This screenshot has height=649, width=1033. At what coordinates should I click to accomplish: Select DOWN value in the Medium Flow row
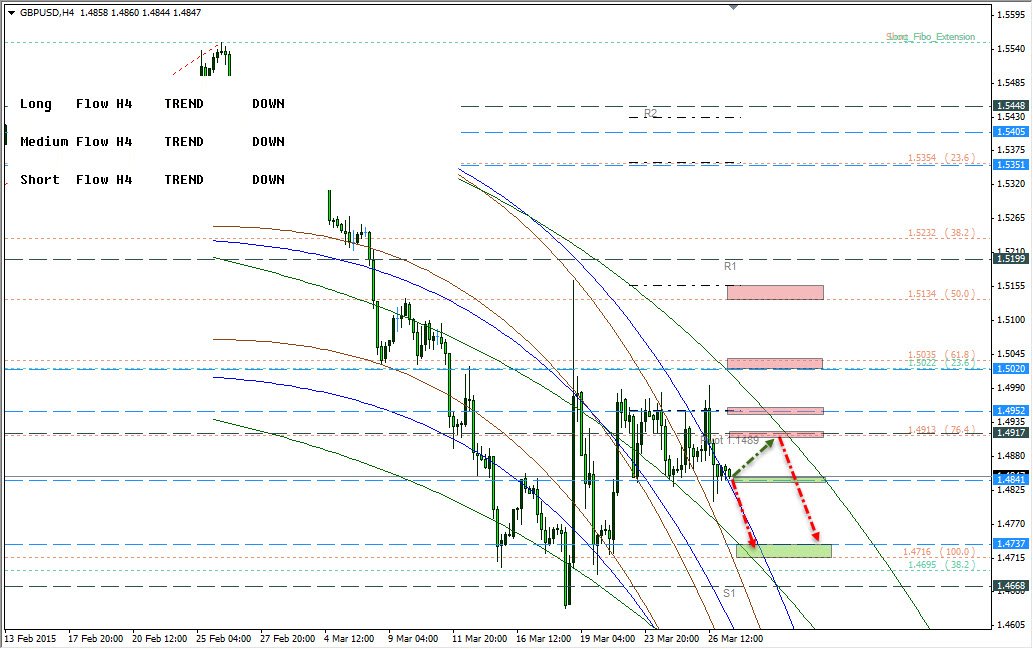click(x=268, y=142)
